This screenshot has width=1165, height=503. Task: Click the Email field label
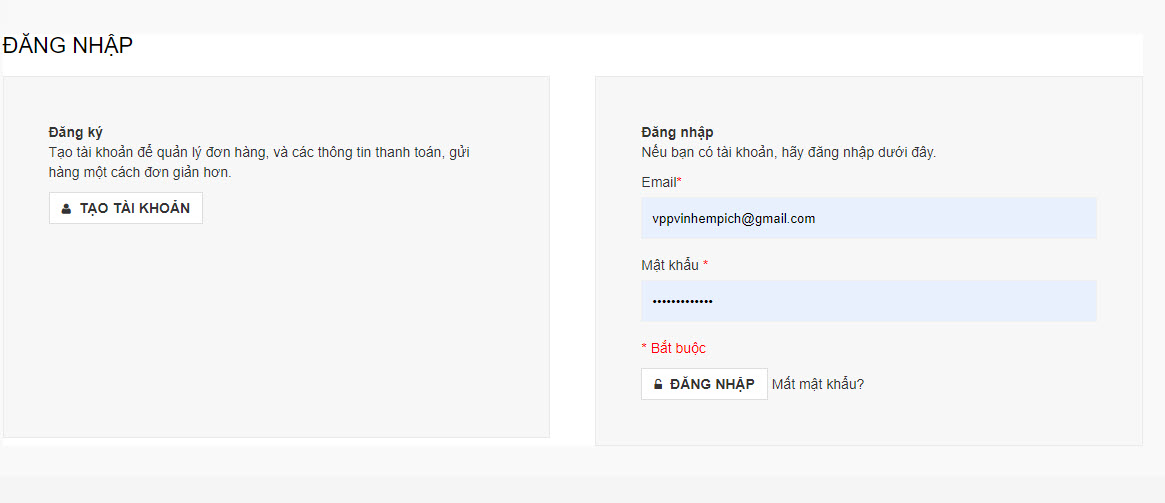(x=658, y=182)
